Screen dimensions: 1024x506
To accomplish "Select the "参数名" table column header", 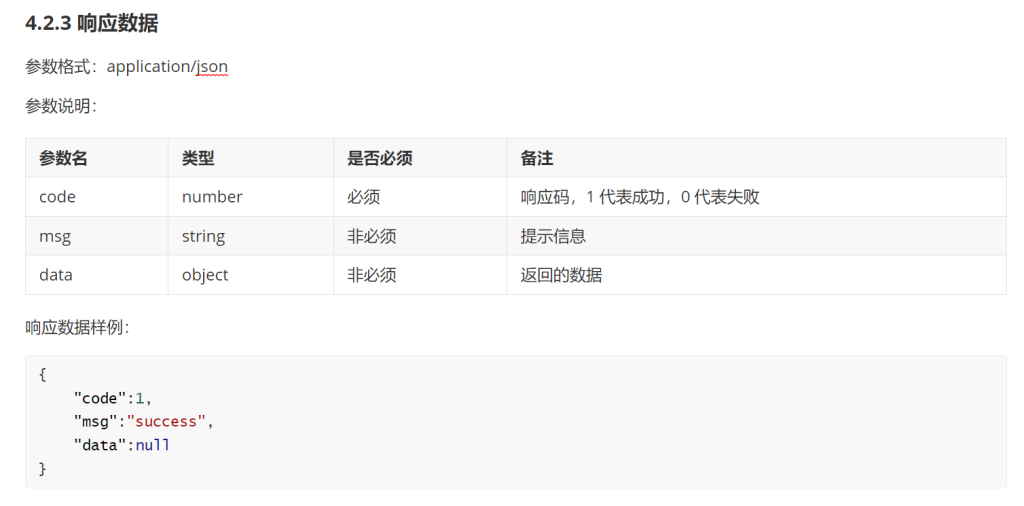I will (63, 158).
